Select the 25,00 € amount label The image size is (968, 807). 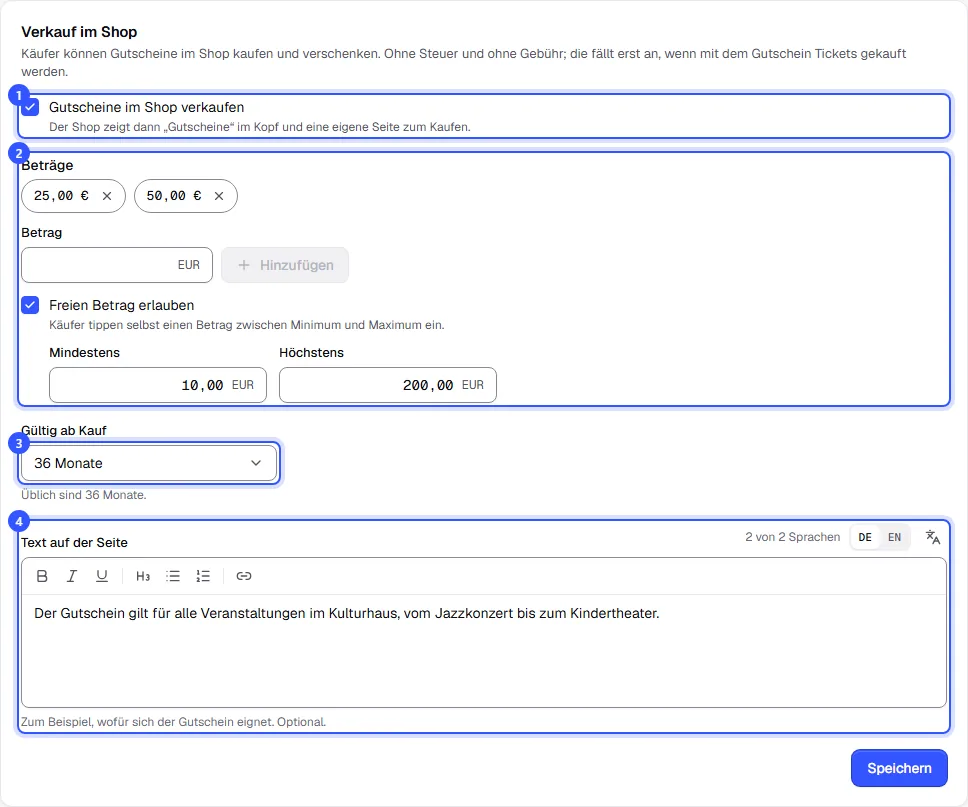[61, 196]
